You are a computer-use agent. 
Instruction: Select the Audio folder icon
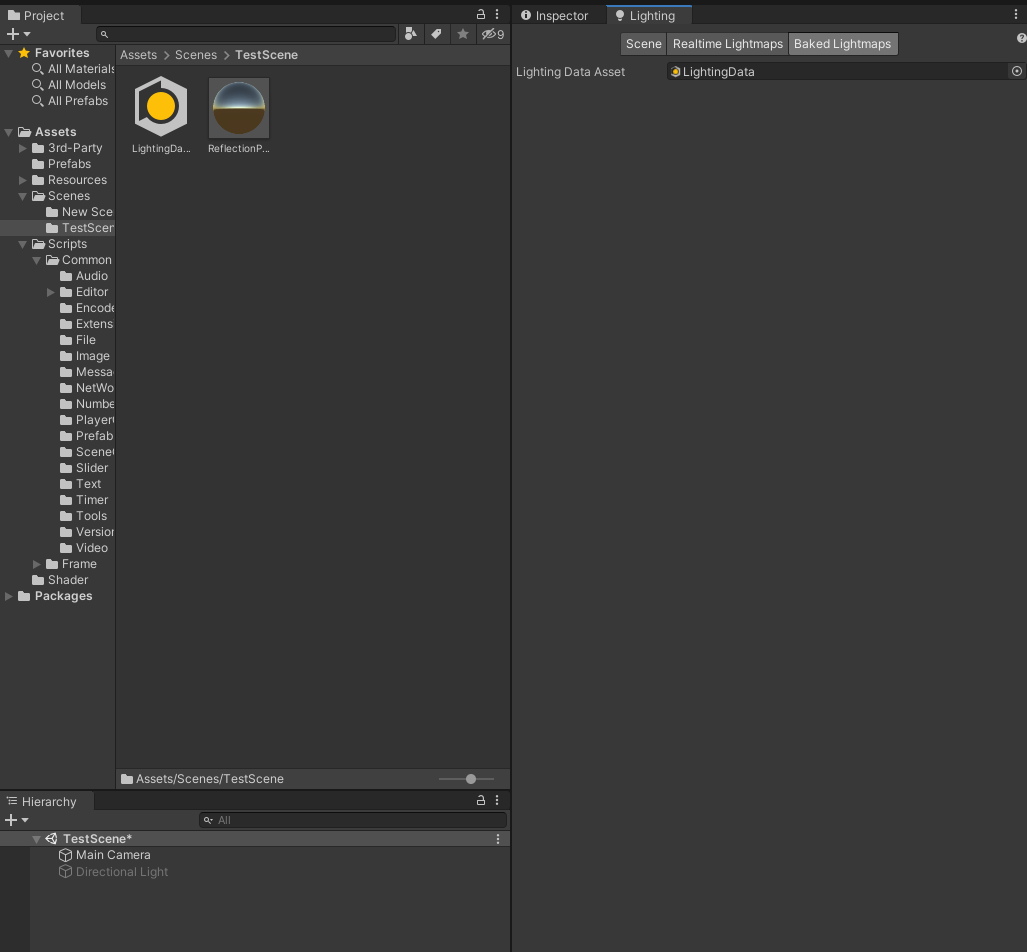click(66, 276)
